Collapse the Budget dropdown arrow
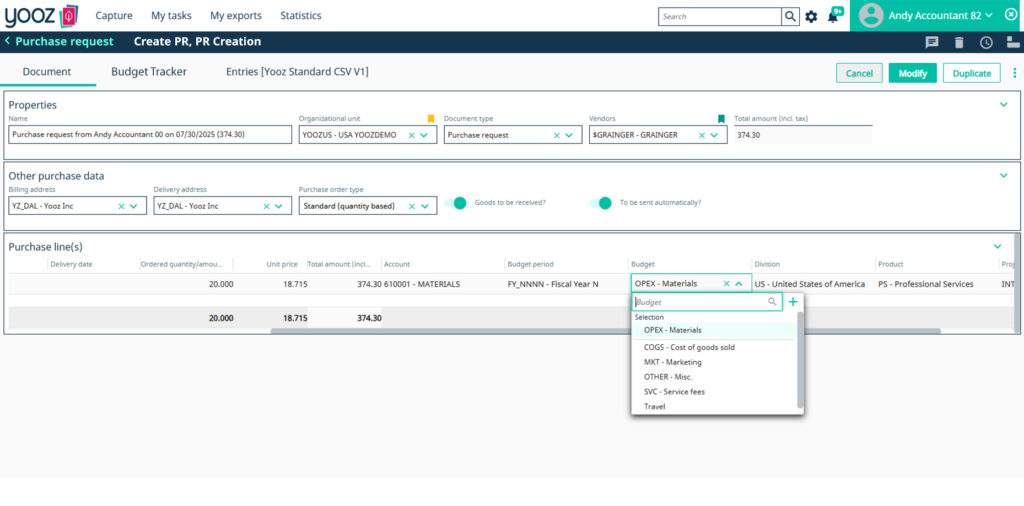This screenshot has width=1024, height=506. pos(739,283)
